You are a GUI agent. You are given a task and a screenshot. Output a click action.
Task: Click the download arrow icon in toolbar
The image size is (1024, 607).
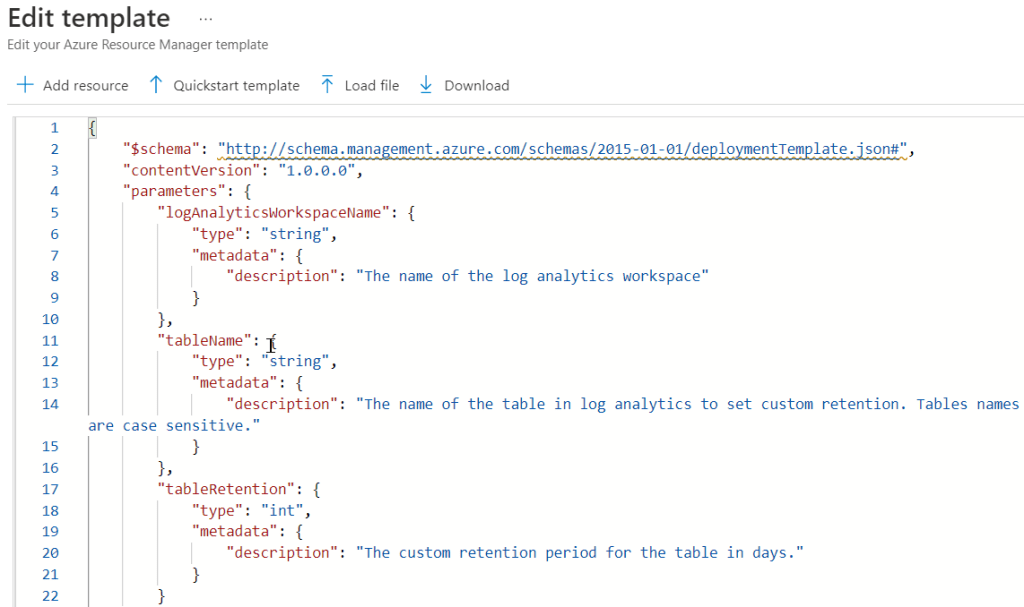[x=426, y=85]
